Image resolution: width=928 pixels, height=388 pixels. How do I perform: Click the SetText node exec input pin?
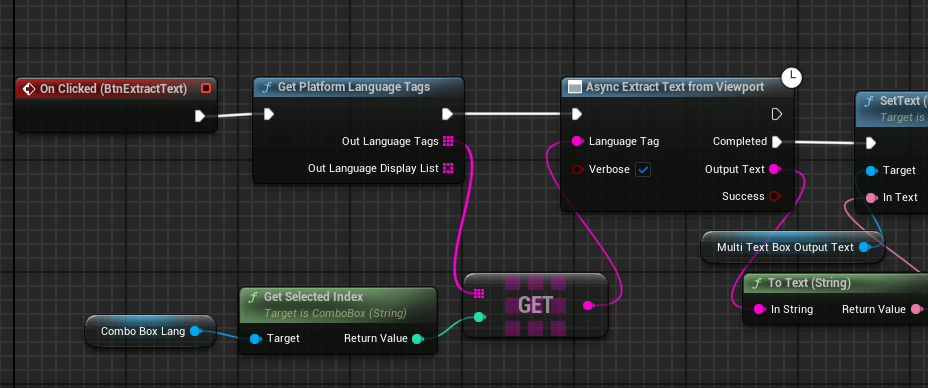click(871, 143)
